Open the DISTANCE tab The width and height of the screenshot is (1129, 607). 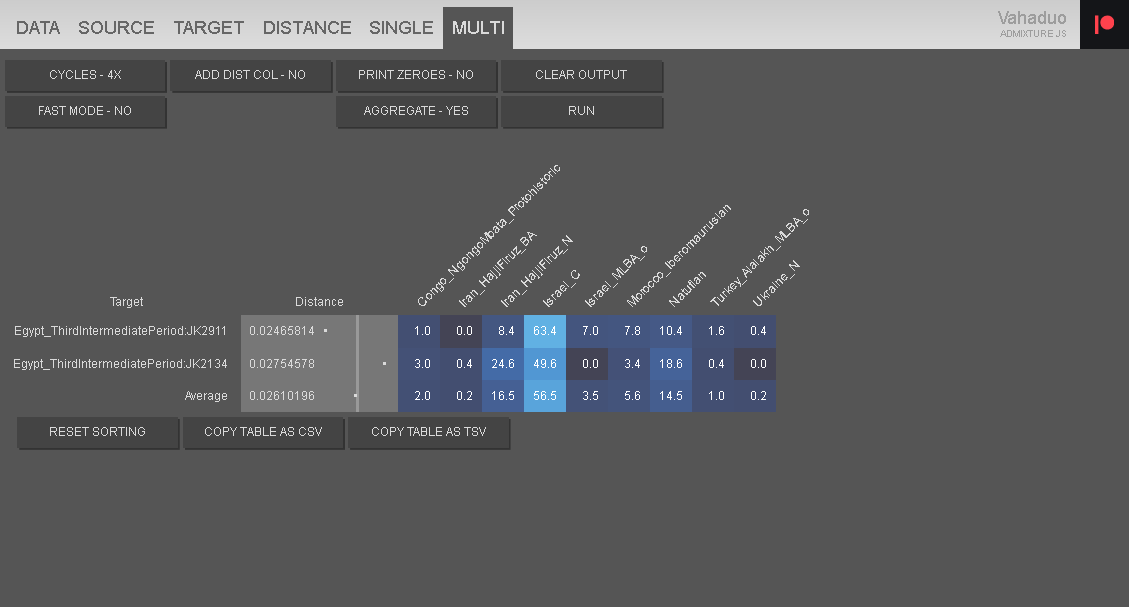[x=307, y=28]
